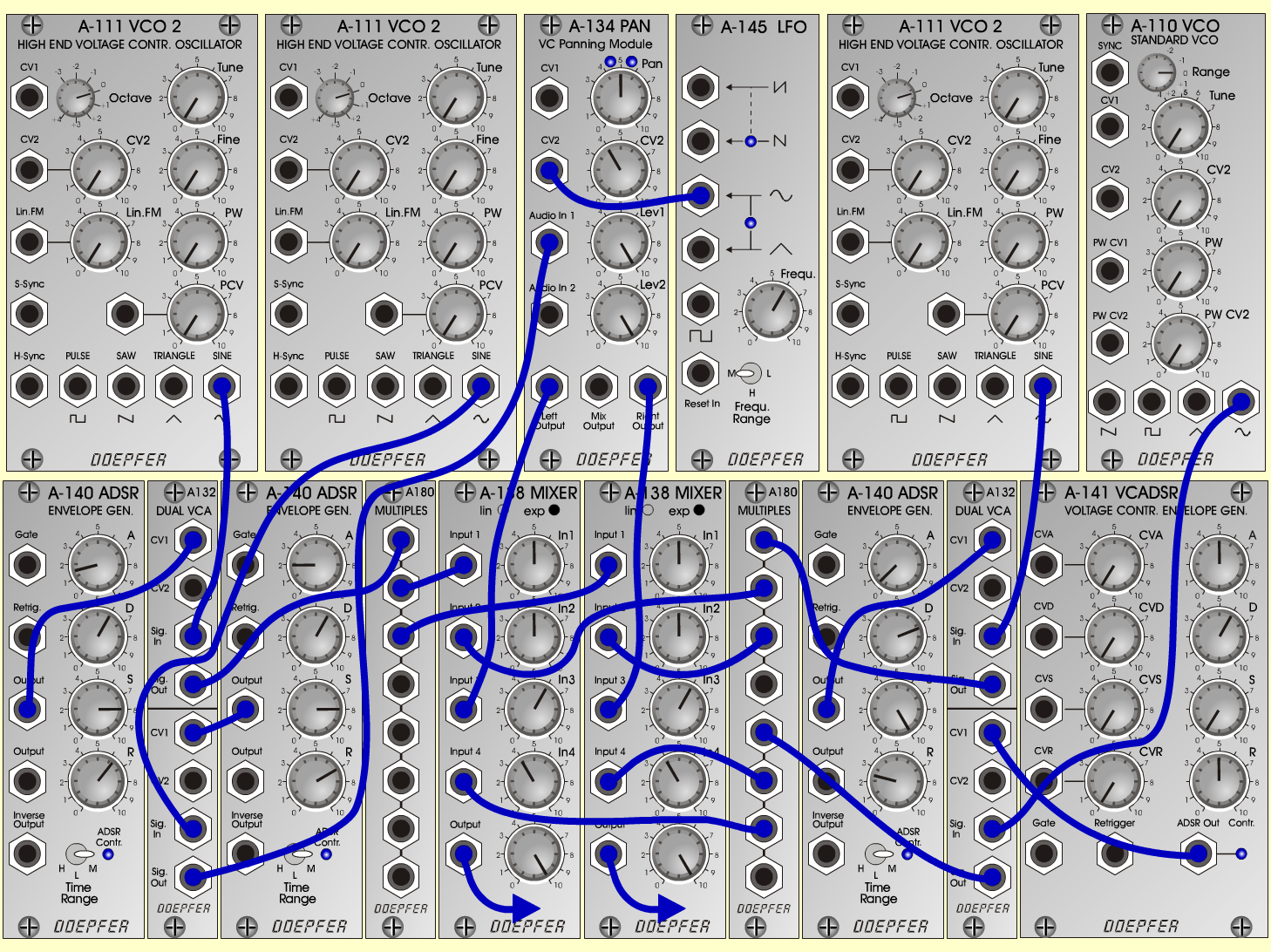The width and height of the screenshot is (1271, 952).
Task: Flip the Time Range switch on leftmost A-140 ADSR
Action: [79, 853]
